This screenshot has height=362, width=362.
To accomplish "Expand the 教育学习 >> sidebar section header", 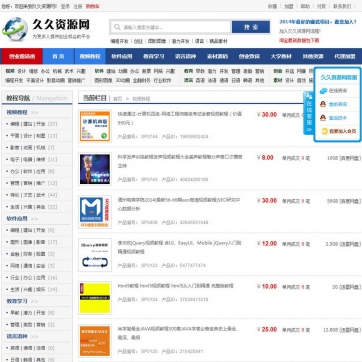I will (22, 301).
